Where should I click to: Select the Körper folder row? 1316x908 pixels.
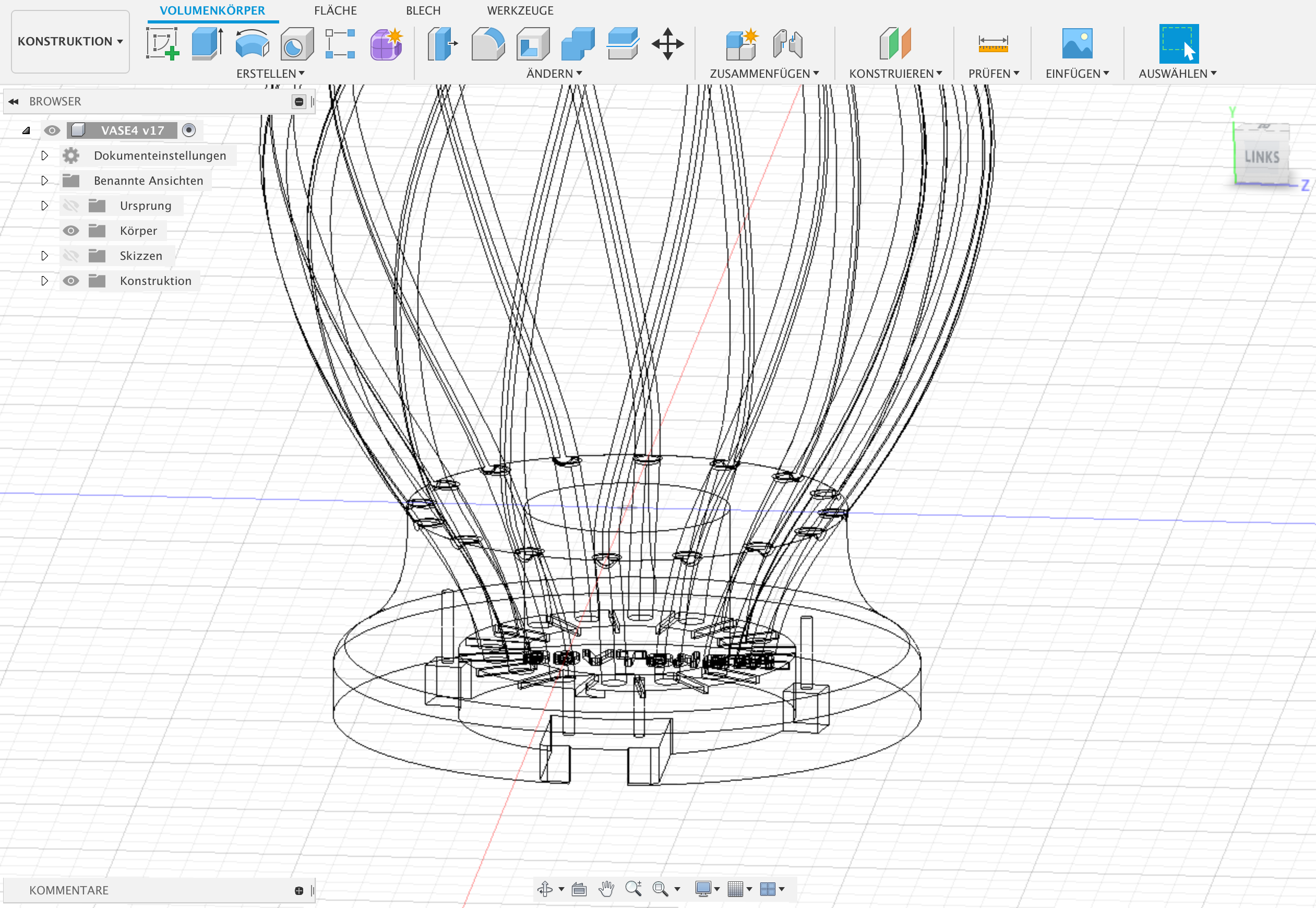click(114, 231)
